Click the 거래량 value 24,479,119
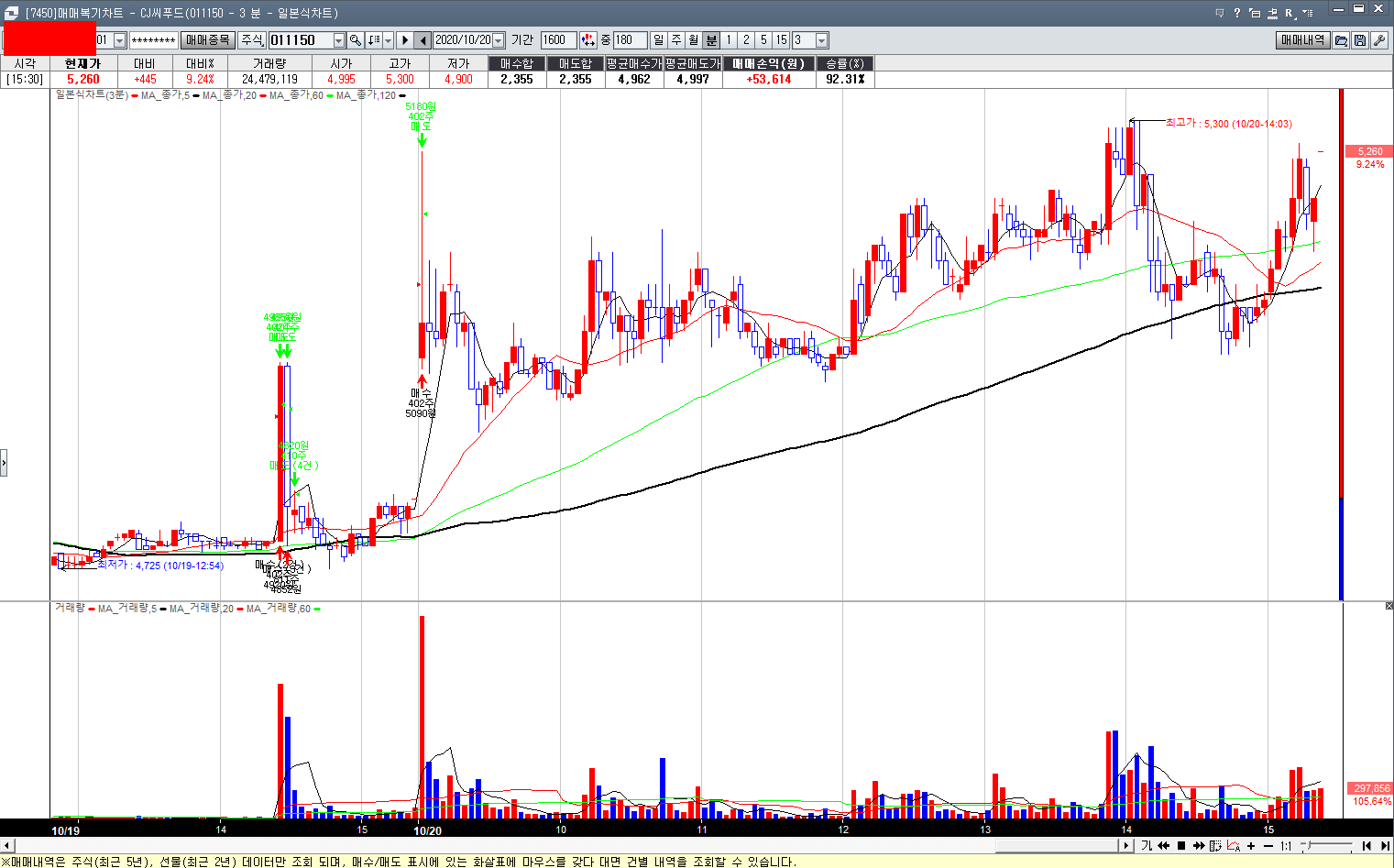1394x868 pixels. click(x=269, y=80)
